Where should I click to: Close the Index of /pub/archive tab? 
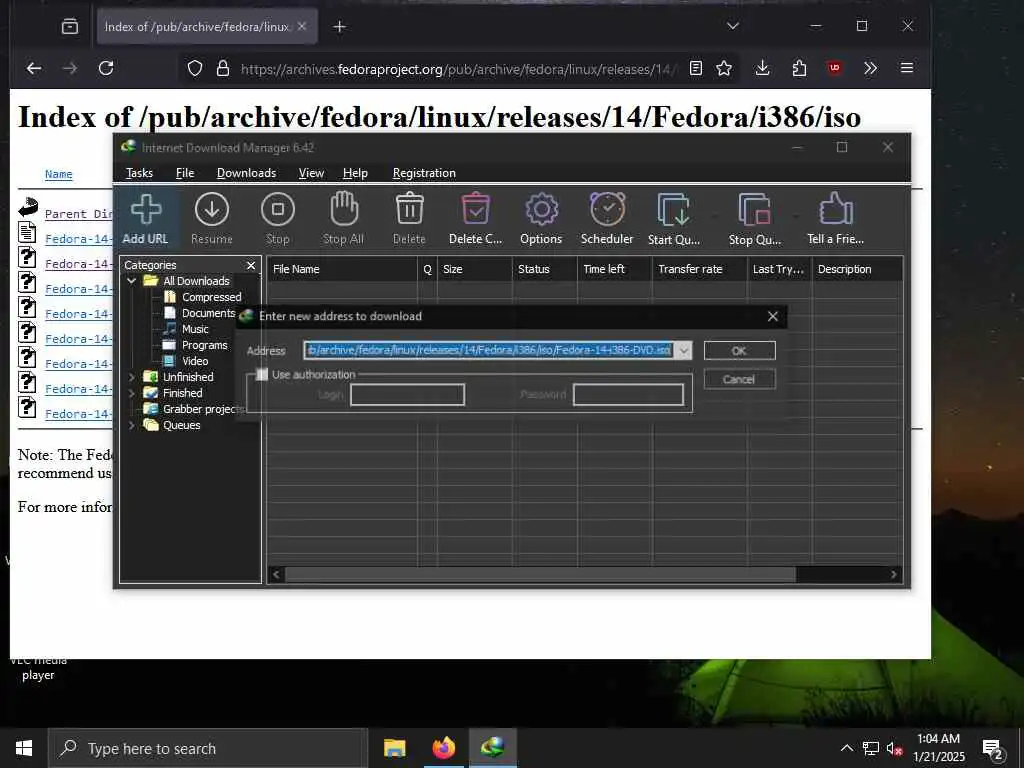pyautogui.click(x=302, y=26)
